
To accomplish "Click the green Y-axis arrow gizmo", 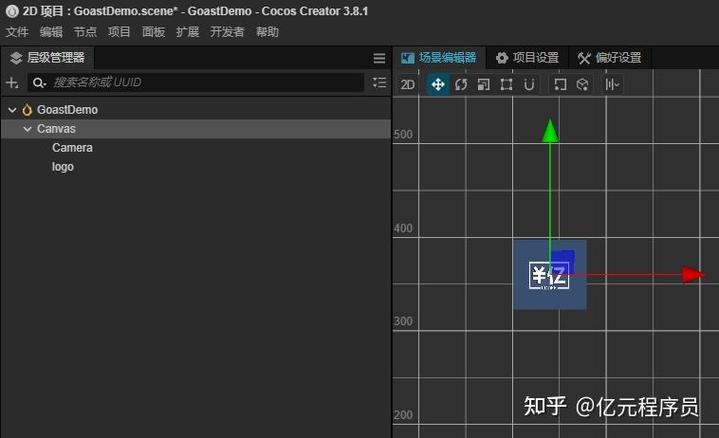I will (550, 131).
